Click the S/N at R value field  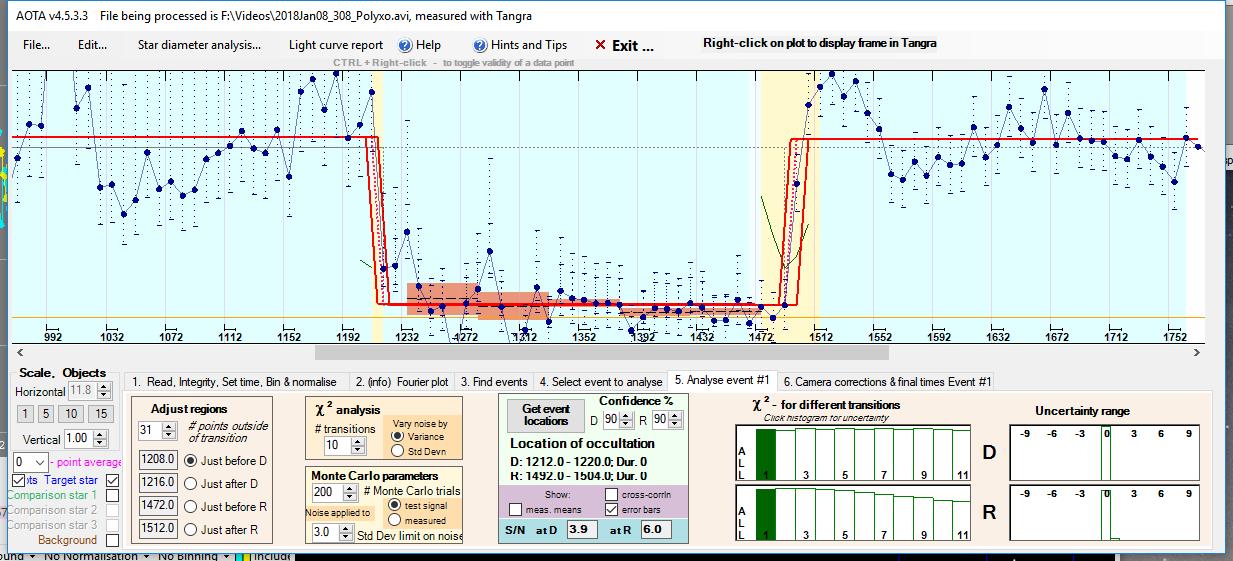[x=657, y=529]
